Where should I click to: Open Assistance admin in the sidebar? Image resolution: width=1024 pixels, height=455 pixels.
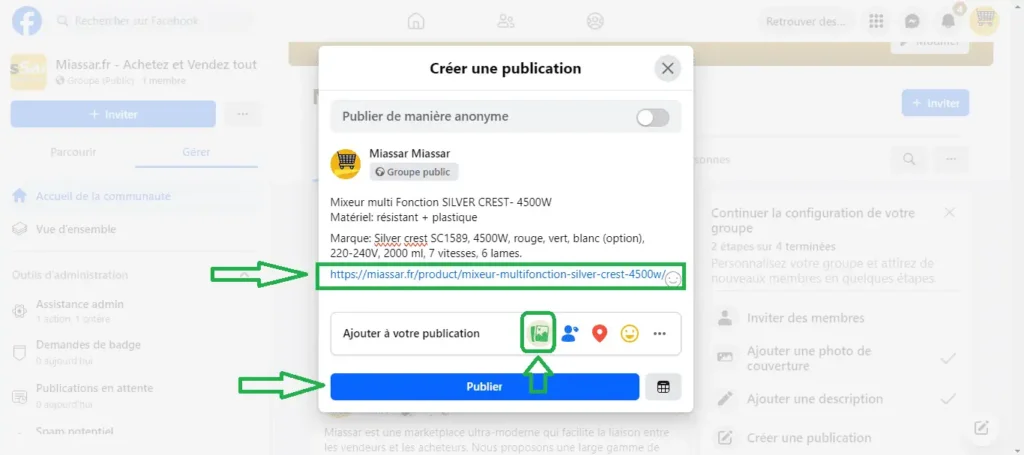pos(80,304)
